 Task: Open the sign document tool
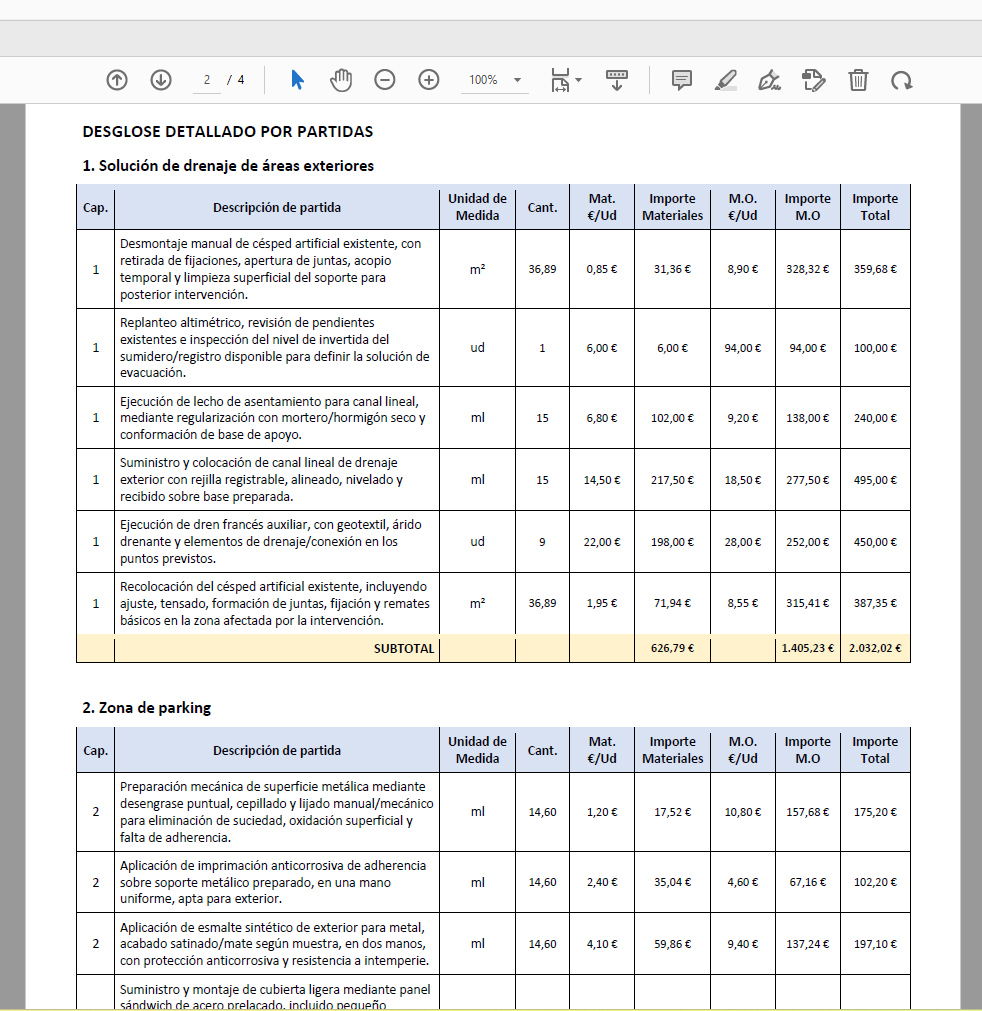(769, 81)
